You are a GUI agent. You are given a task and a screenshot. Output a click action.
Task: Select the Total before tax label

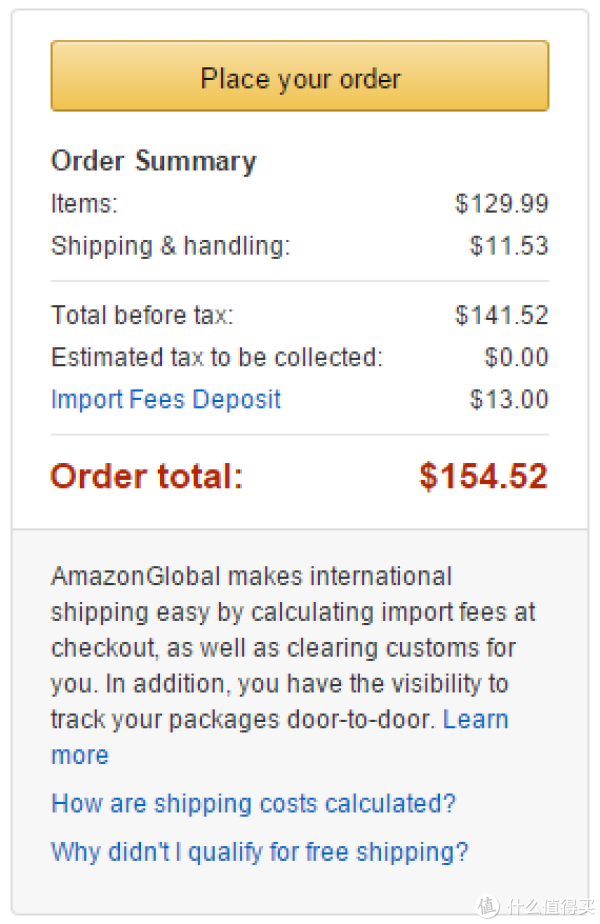tap(142, 315)
